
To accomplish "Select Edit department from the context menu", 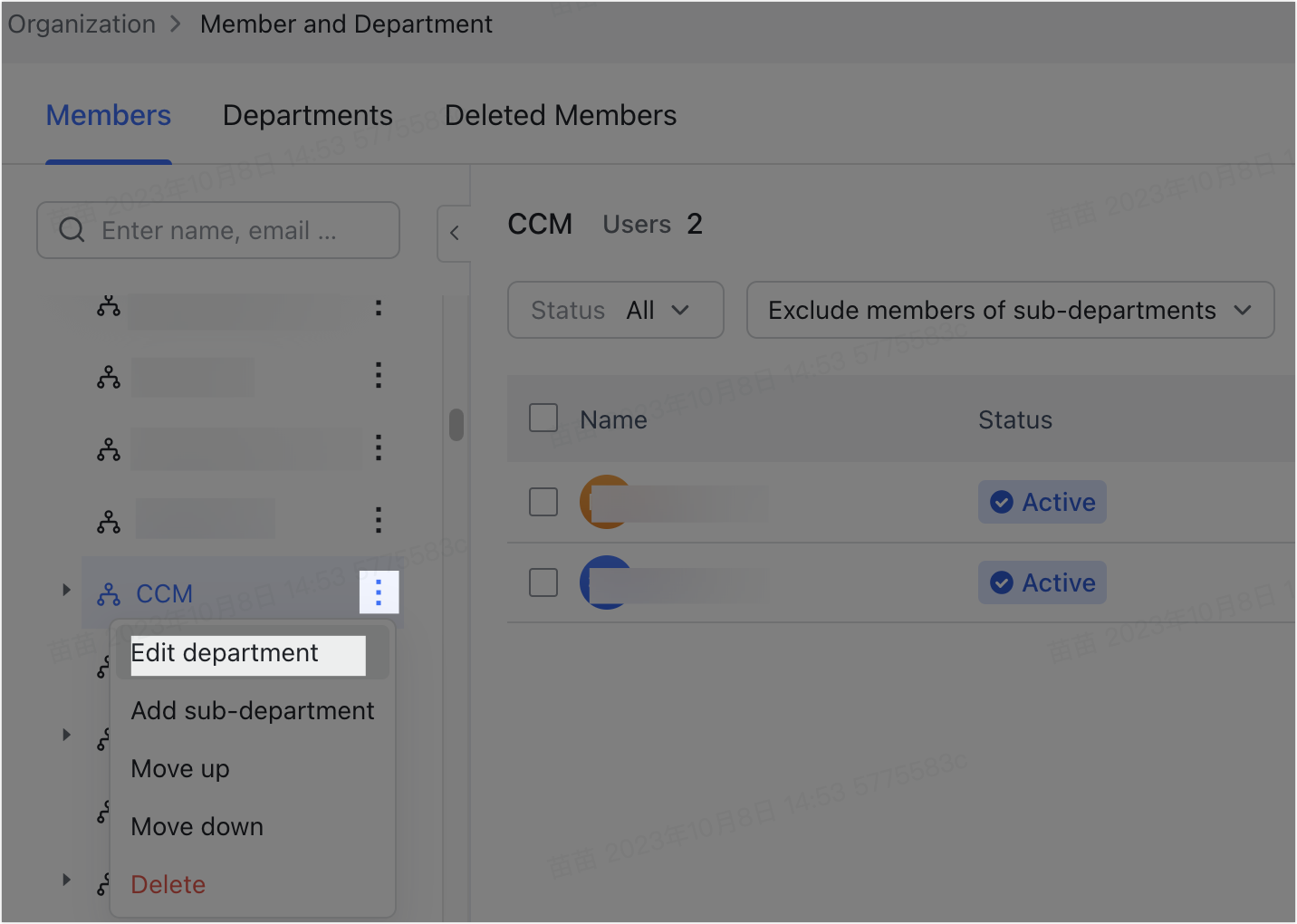I will (x=225, y=652).
